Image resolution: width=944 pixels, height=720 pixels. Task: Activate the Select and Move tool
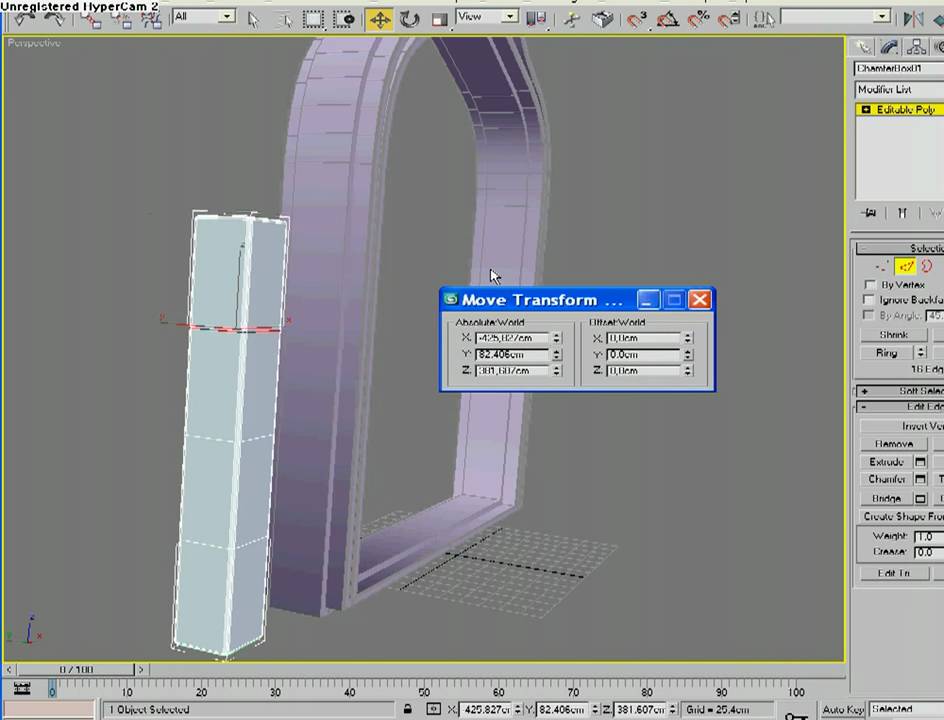379,20
